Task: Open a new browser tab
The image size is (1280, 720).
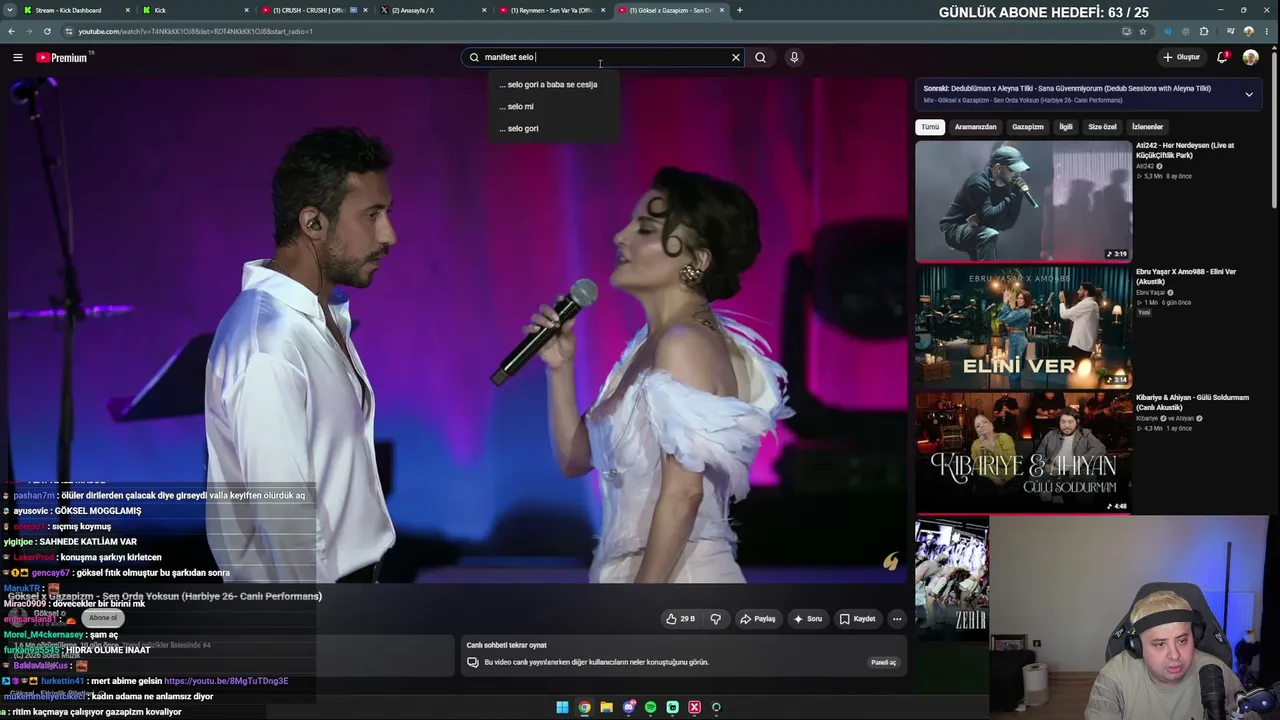Action: [739, 10]
